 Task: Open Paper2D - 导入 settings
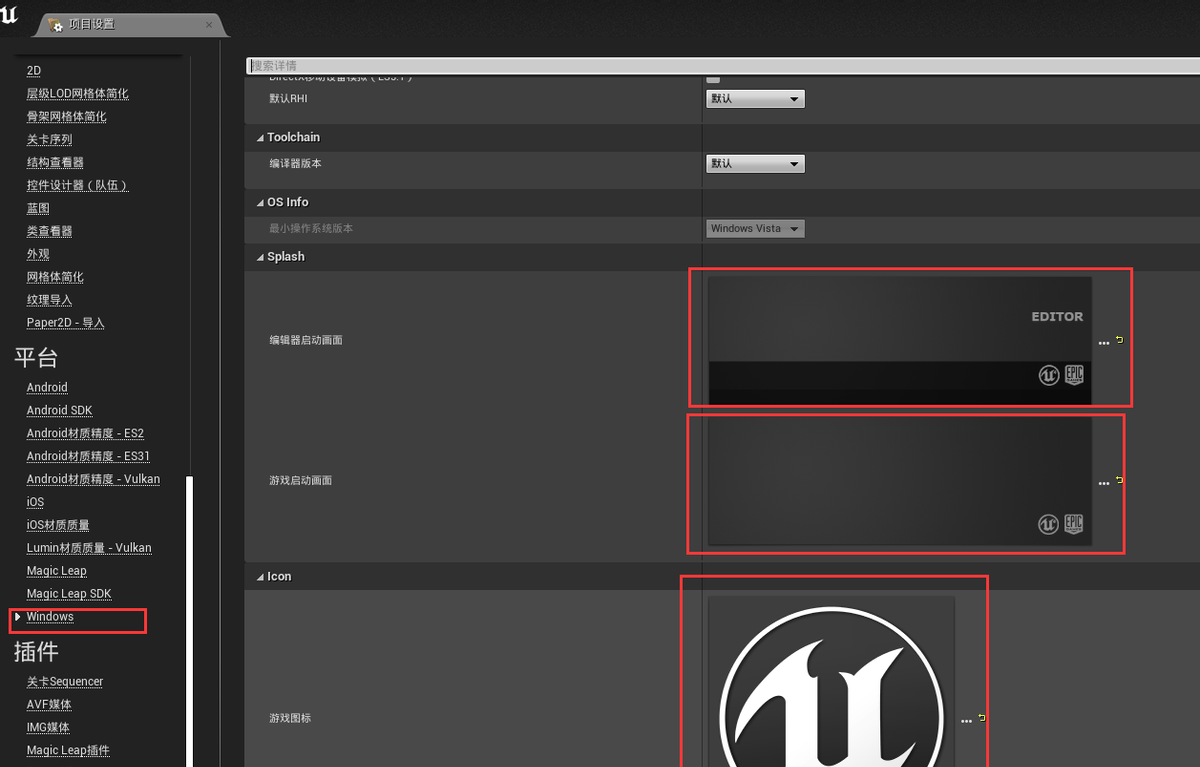[x=66, y=324]
